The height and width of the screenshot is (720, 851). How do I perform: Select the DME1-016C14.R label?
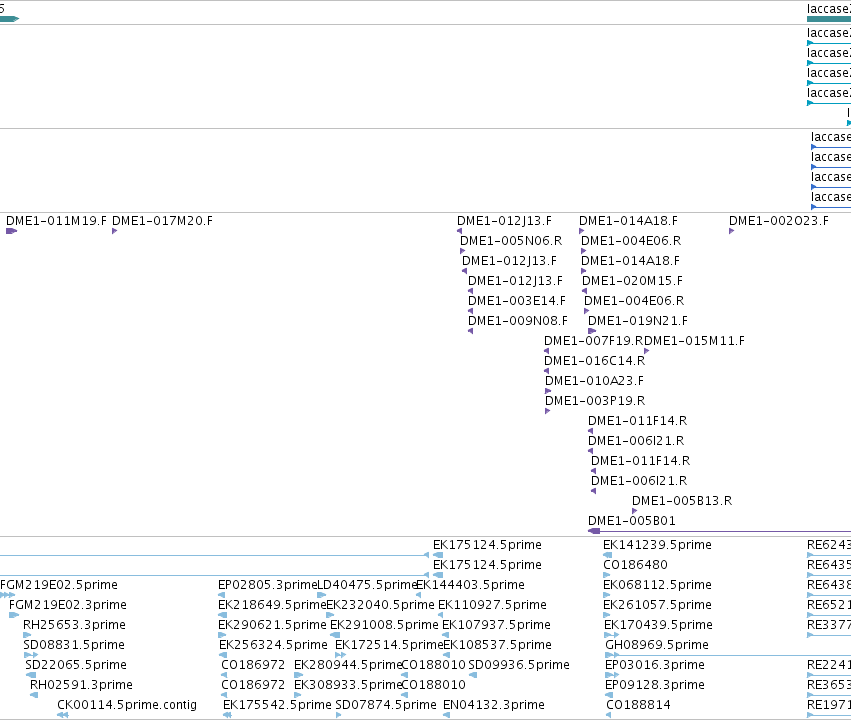point(594,361)
